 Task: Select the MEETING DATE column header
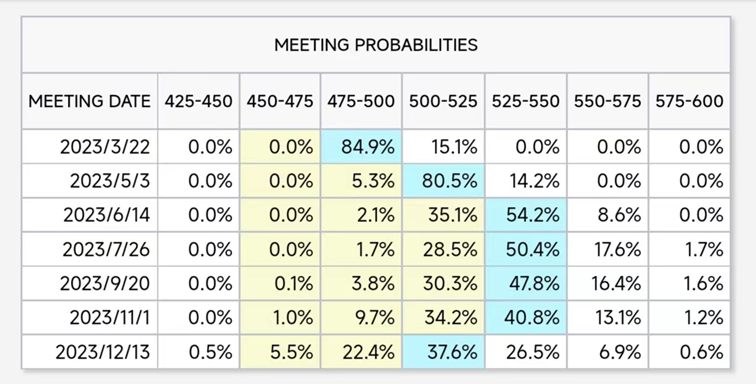pos(90,101)
